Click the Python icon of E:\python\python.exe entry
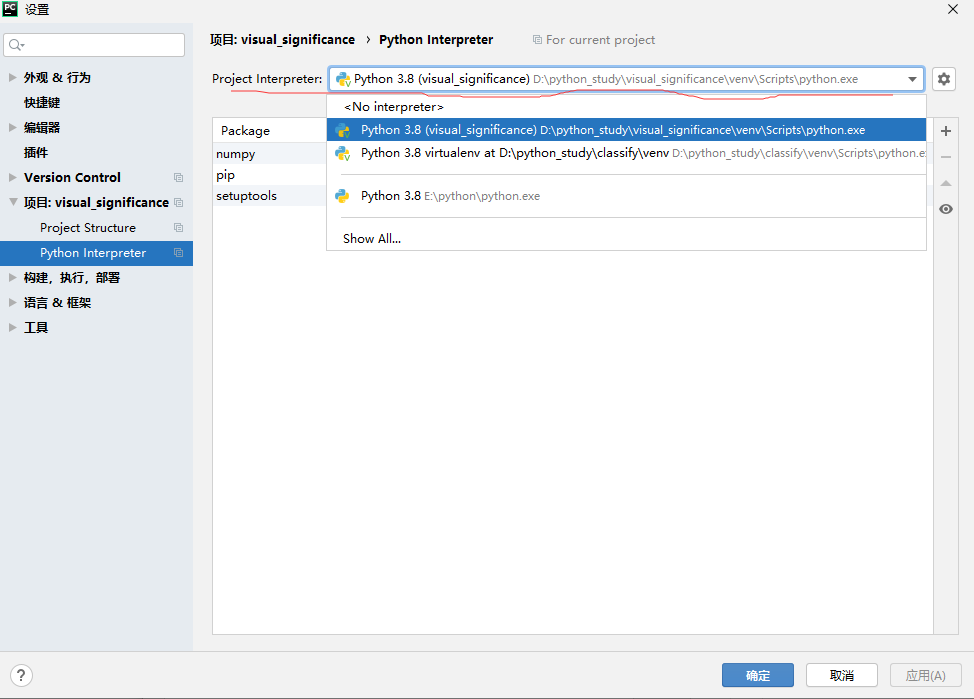This screenshot has width=974, height=699. pyautogui.click(x=342, y=196)
